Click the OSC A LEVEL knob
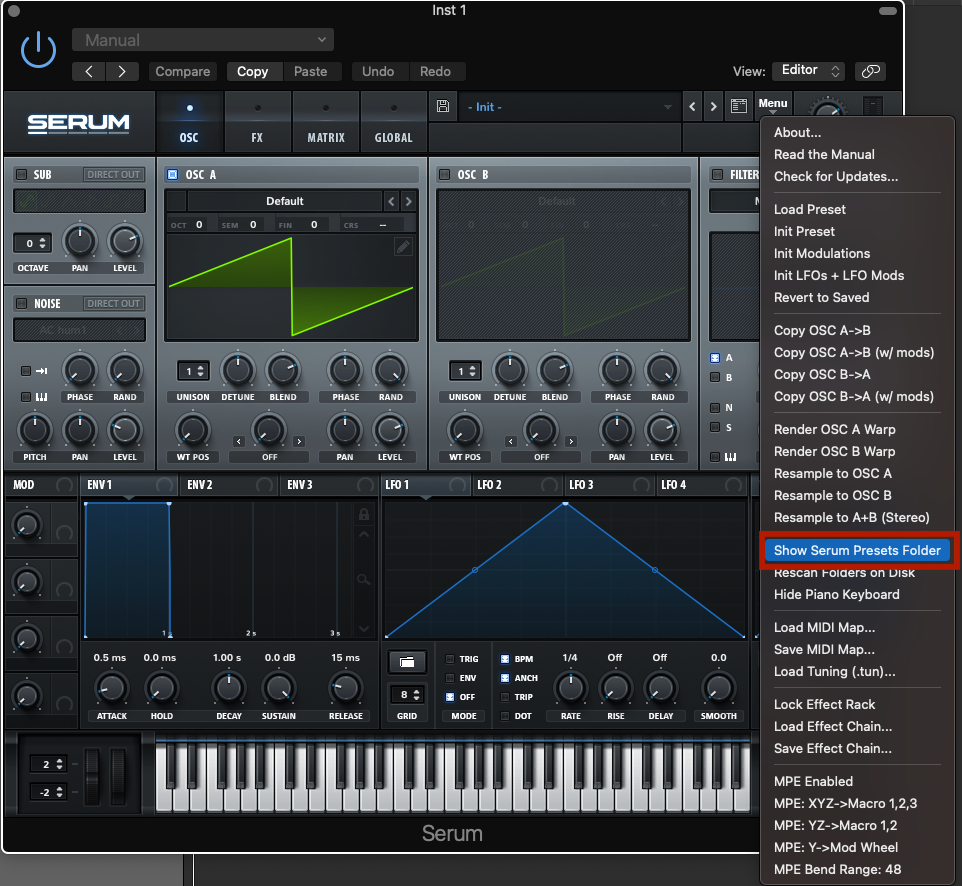962x886 pixels. click(390, 431)
